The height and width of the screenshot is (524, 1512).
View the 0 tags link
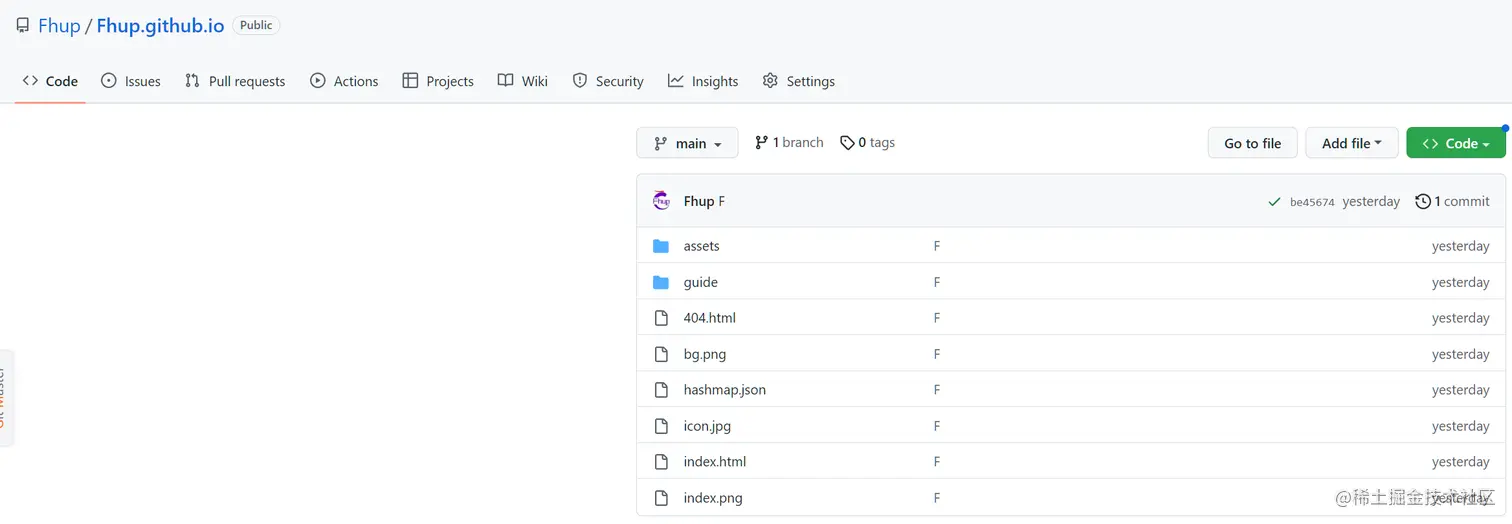click(x=867, y=143)
